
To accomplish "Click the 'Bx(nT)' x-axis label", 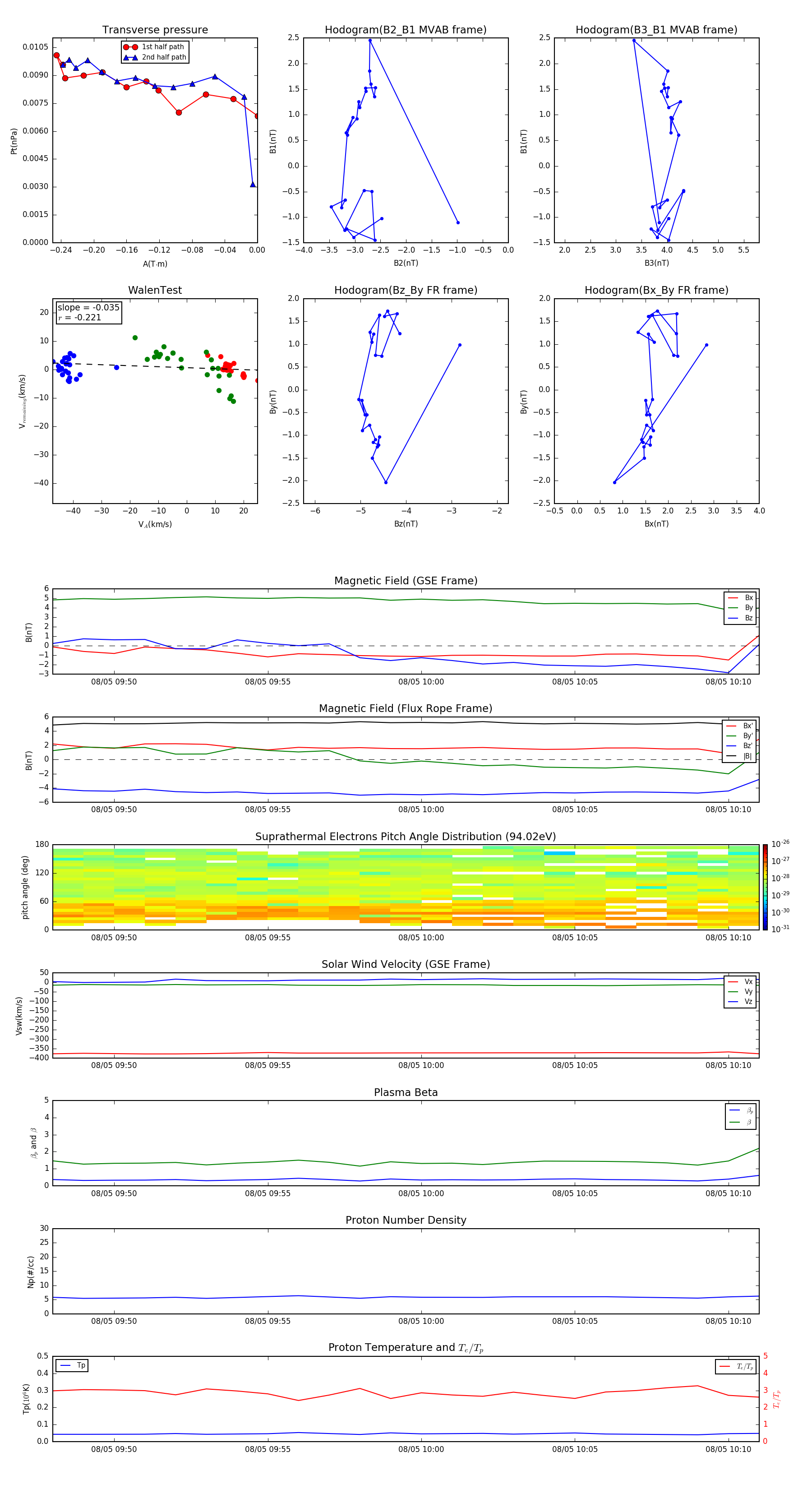I will point(656,524).
